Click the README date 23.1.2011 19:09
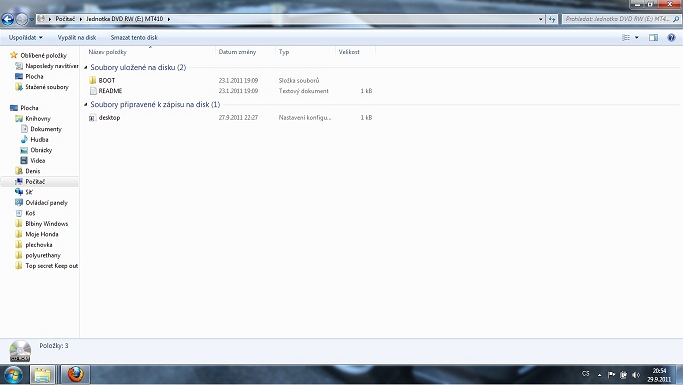The height and width of the screenshot is (385, 683). [238, 91]
